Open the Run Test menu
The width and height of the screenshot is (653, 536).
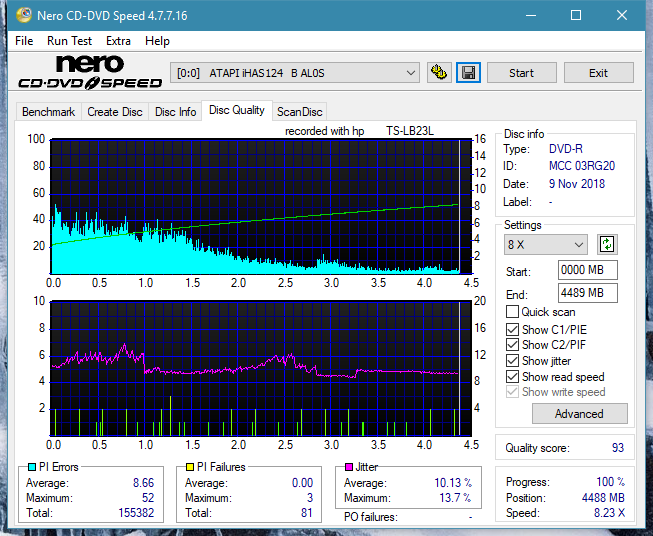[69, 41]
